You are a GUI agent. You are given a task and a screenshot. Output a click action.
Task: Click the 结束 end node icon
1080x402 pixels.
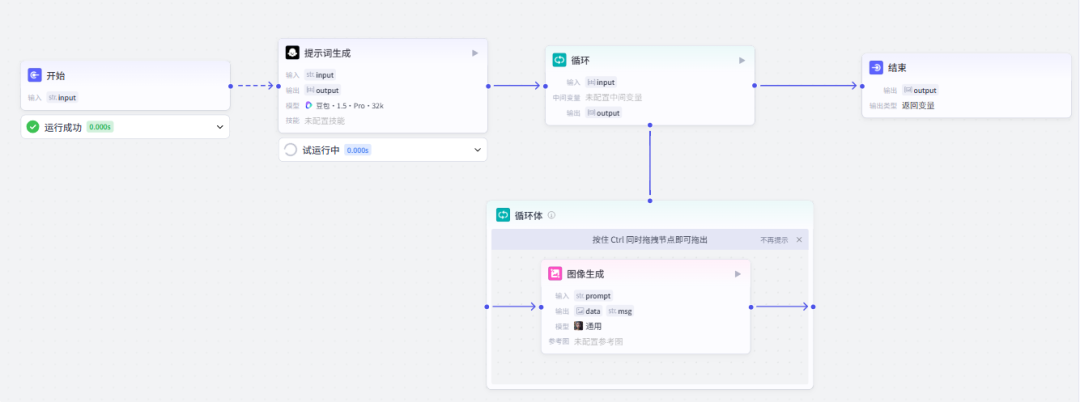[876, 68]
